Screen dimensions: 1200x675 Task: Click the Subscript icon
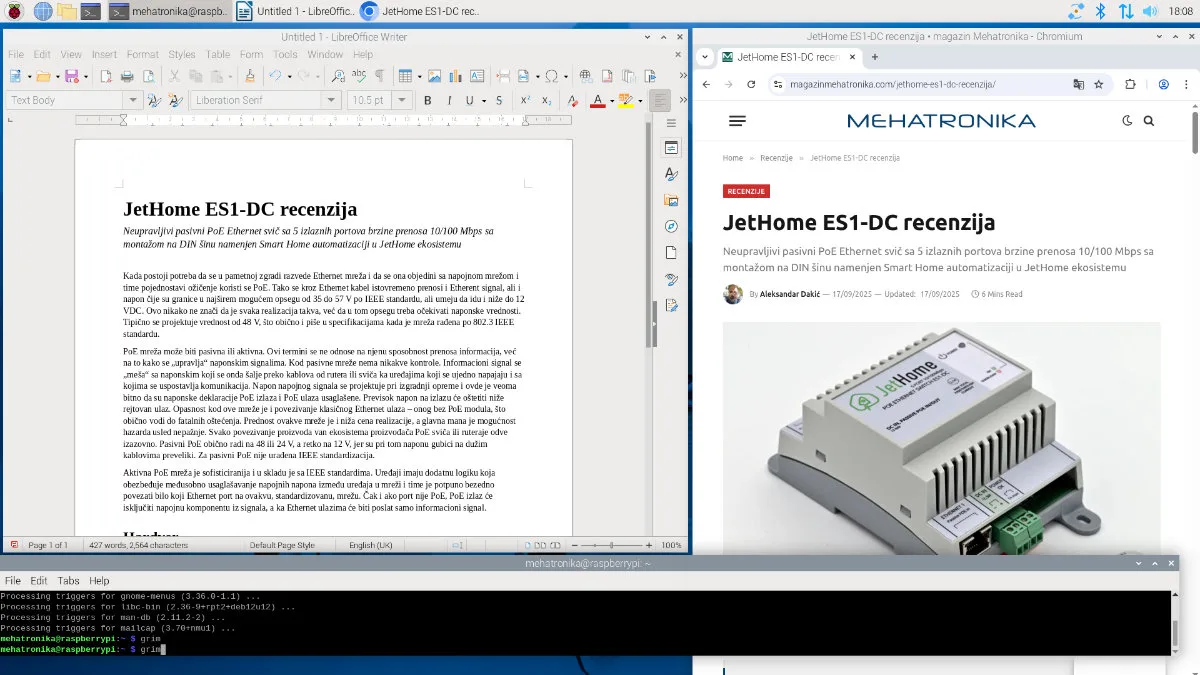547,100
